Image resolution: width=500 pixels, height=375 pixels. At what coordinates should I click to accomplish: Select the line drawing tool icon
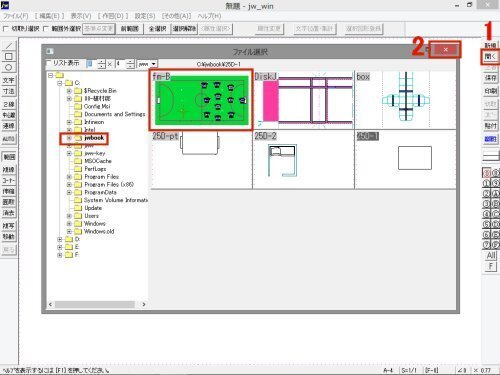9,46
